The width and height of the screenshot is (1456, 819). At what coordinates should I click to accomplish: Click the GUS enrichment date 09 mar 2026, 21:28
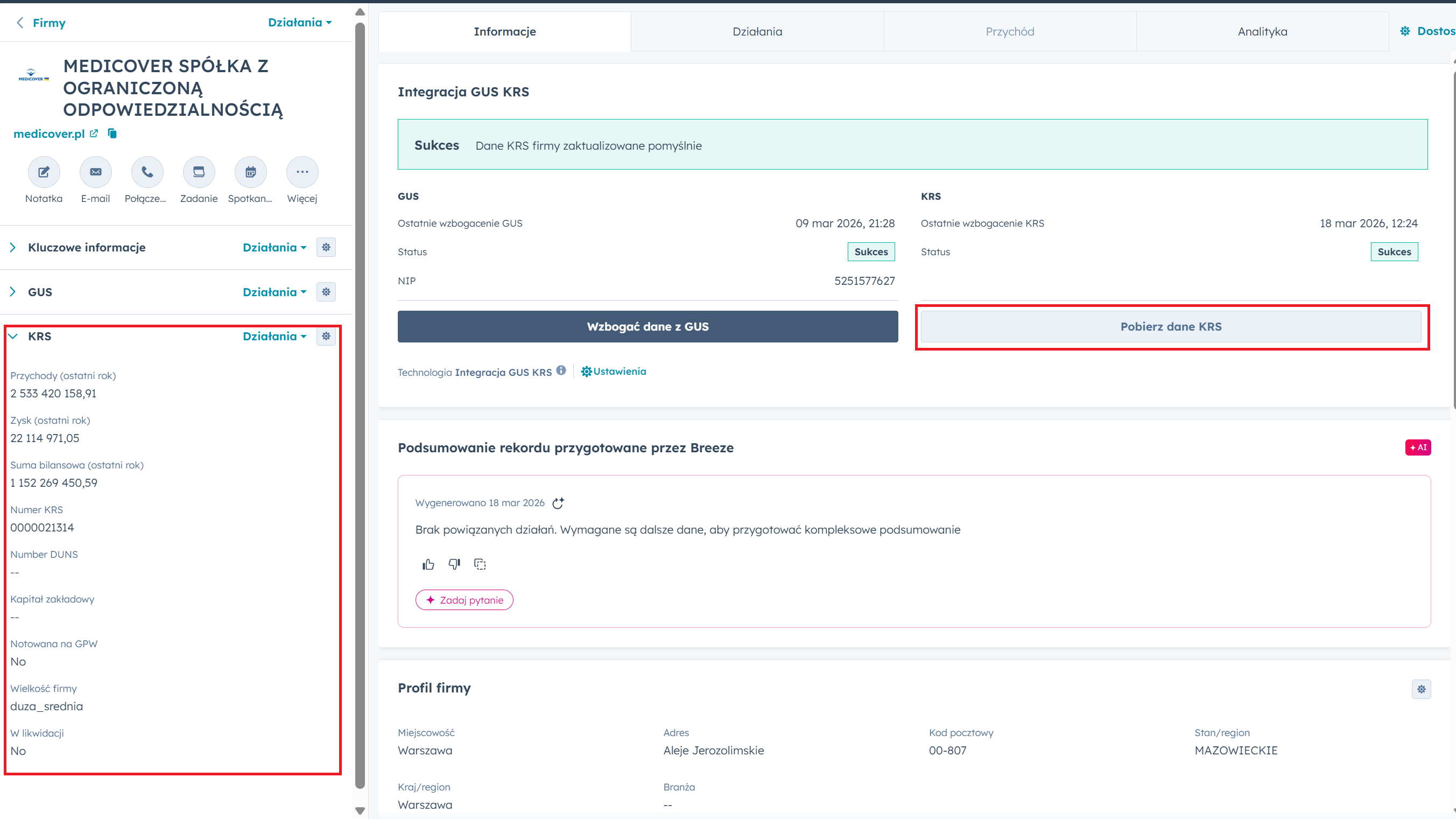pos(845,223)
